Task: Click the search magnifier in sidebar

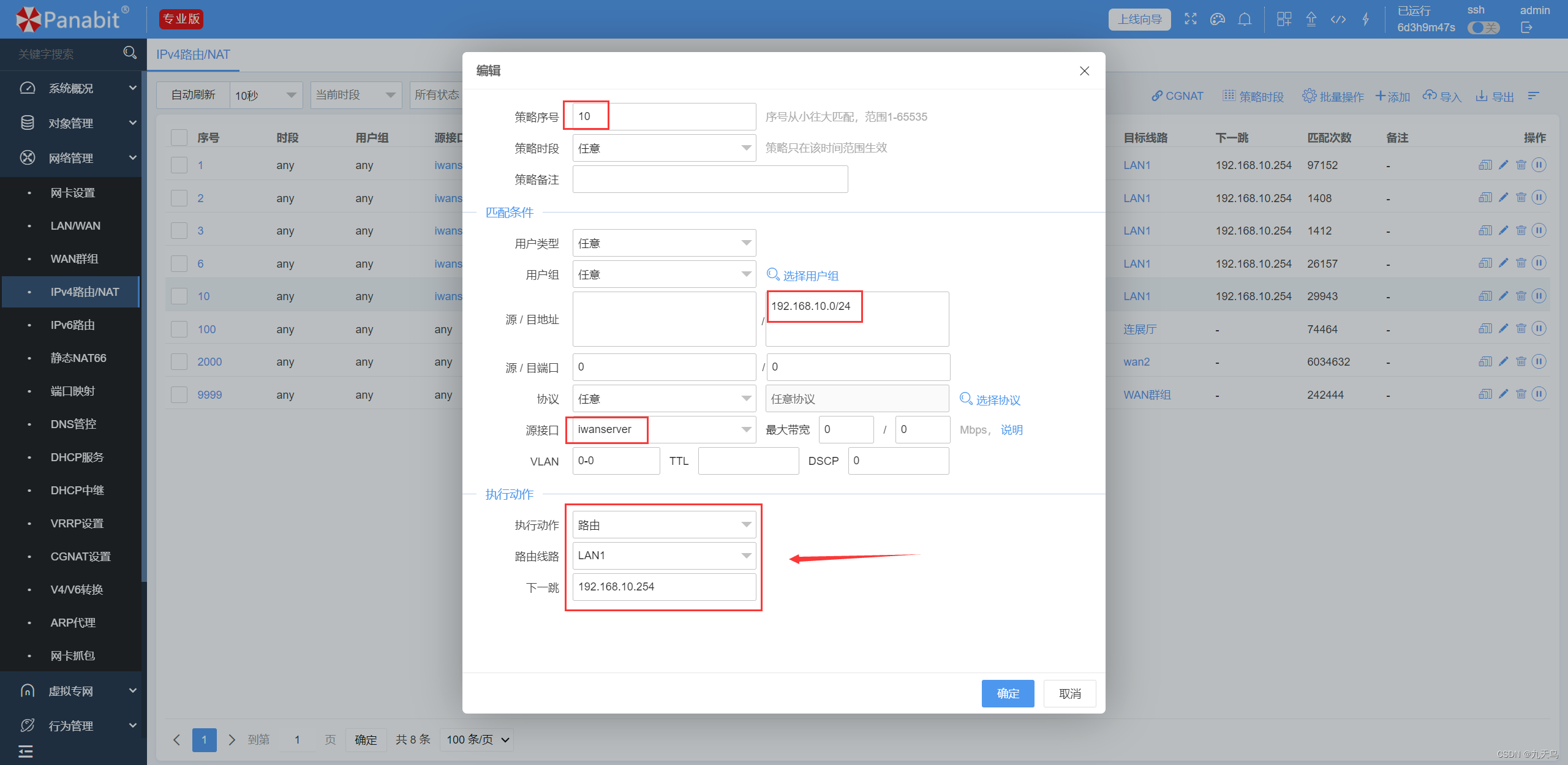Action: 130,53
